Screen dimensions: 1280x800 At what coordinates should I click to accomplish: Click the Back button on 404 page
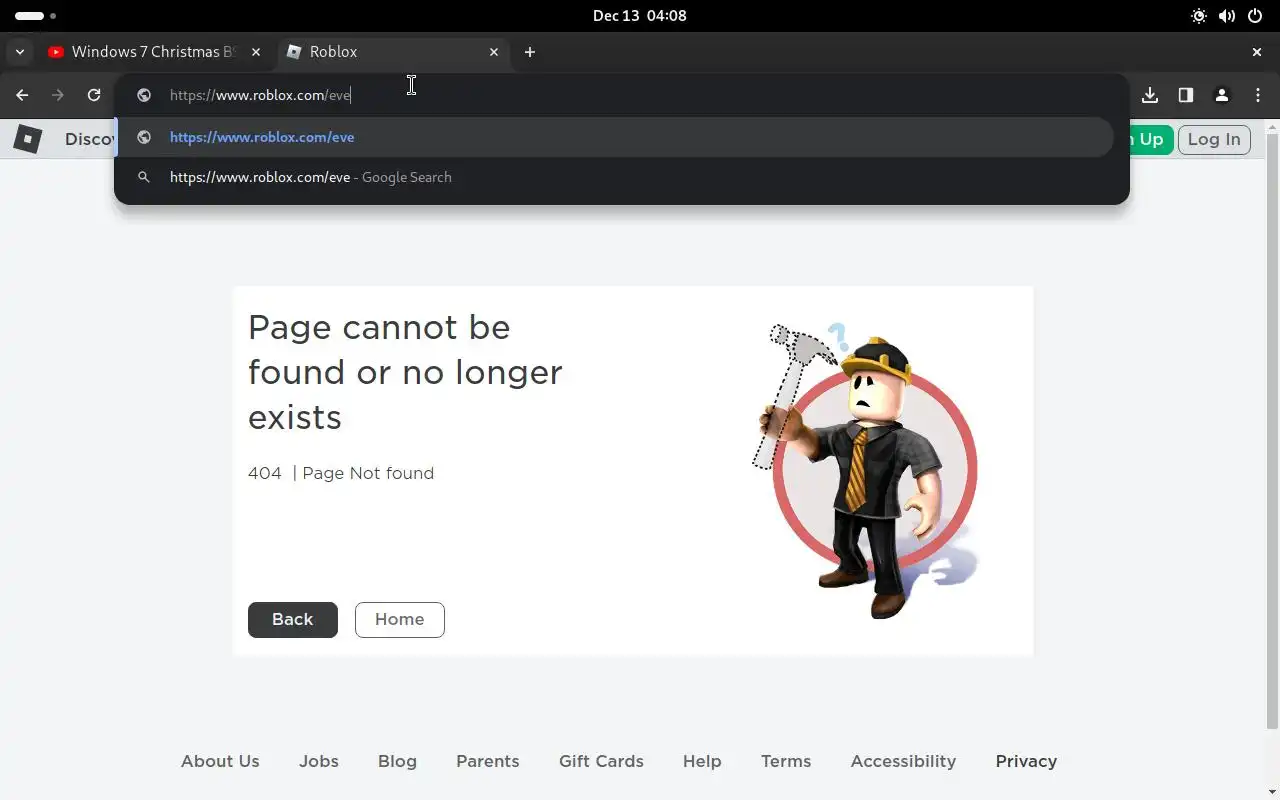tap(293, 620)
